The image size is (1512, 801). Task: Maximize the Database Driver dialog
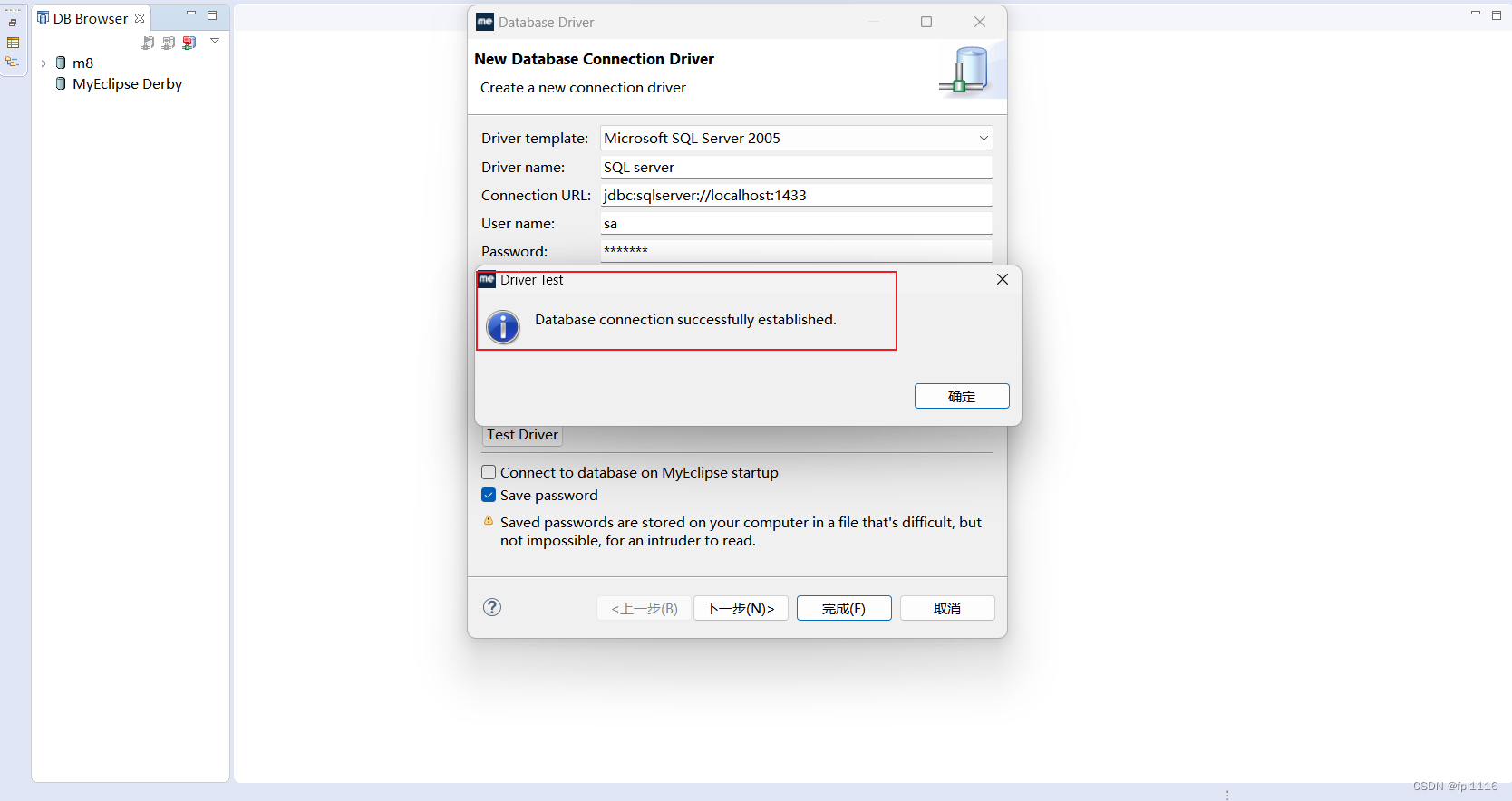tap(926, 22)
